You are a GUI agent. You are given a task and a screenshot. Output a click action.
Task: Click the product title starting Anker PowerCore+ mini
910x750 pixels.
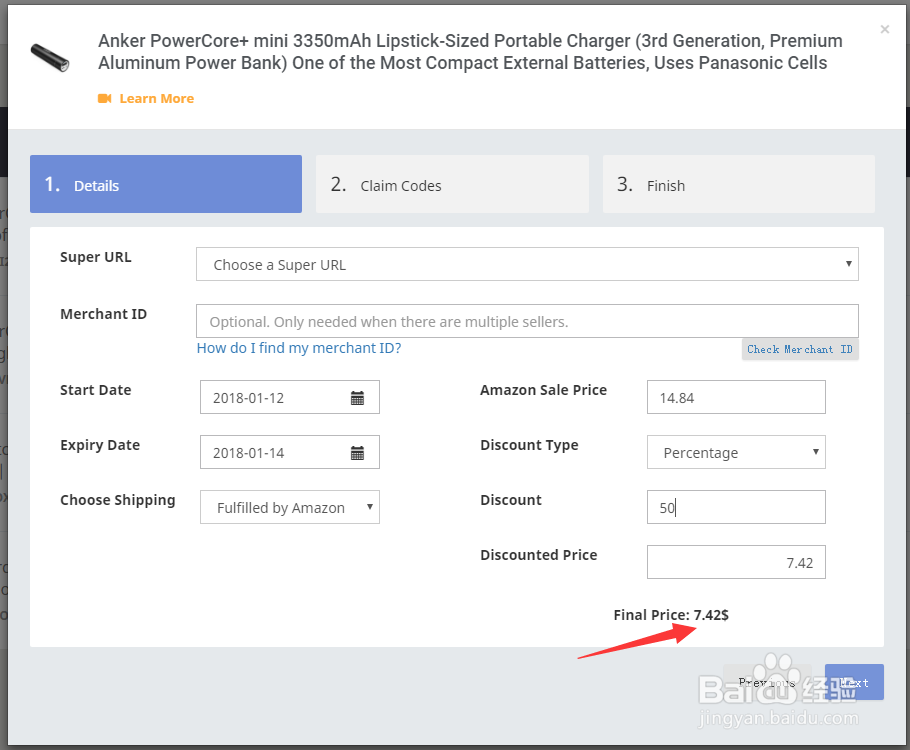[x=470, y=52]
